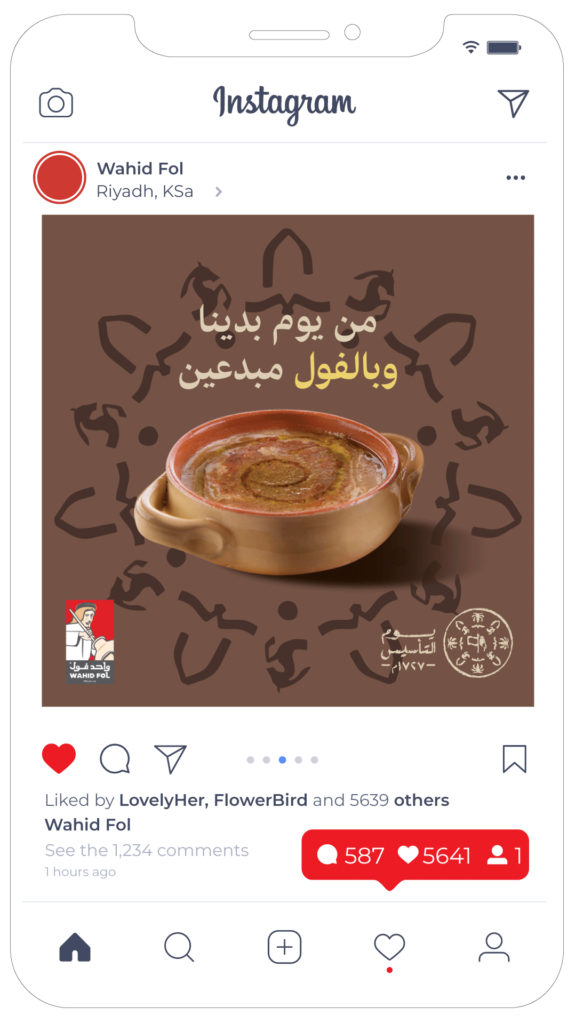Open the camera icon in header
This screenshot has width=576, height=1024.
pyautogui.click(x=56, y=103)
